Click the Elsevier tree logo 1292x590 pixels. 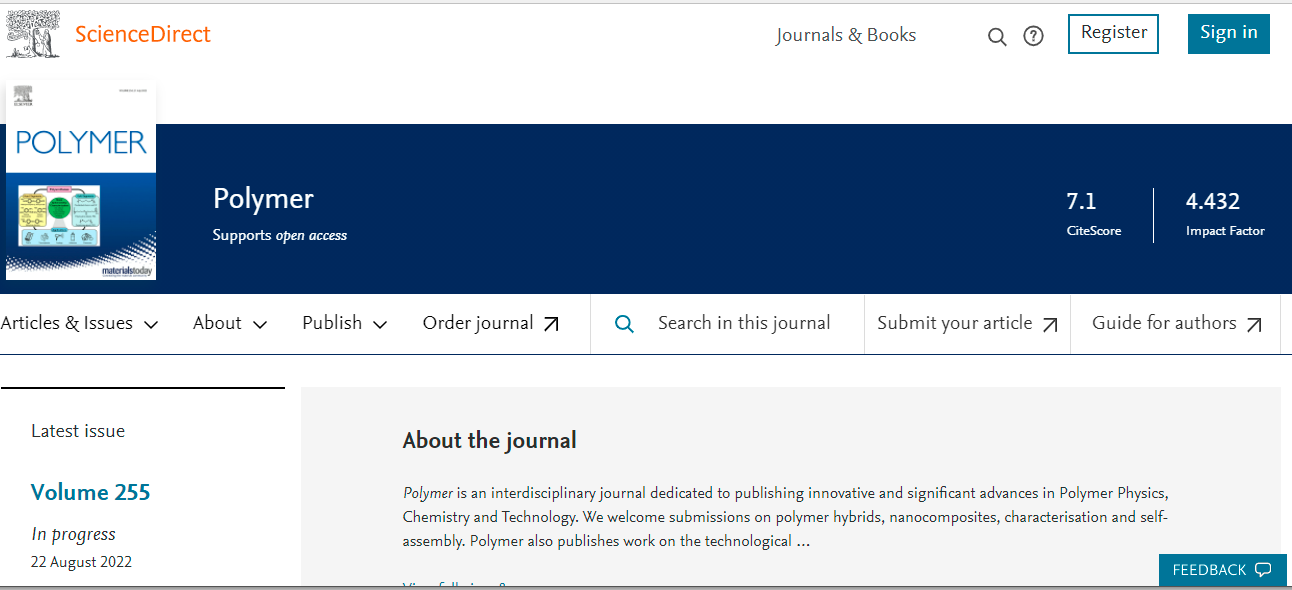coord(33,33)
